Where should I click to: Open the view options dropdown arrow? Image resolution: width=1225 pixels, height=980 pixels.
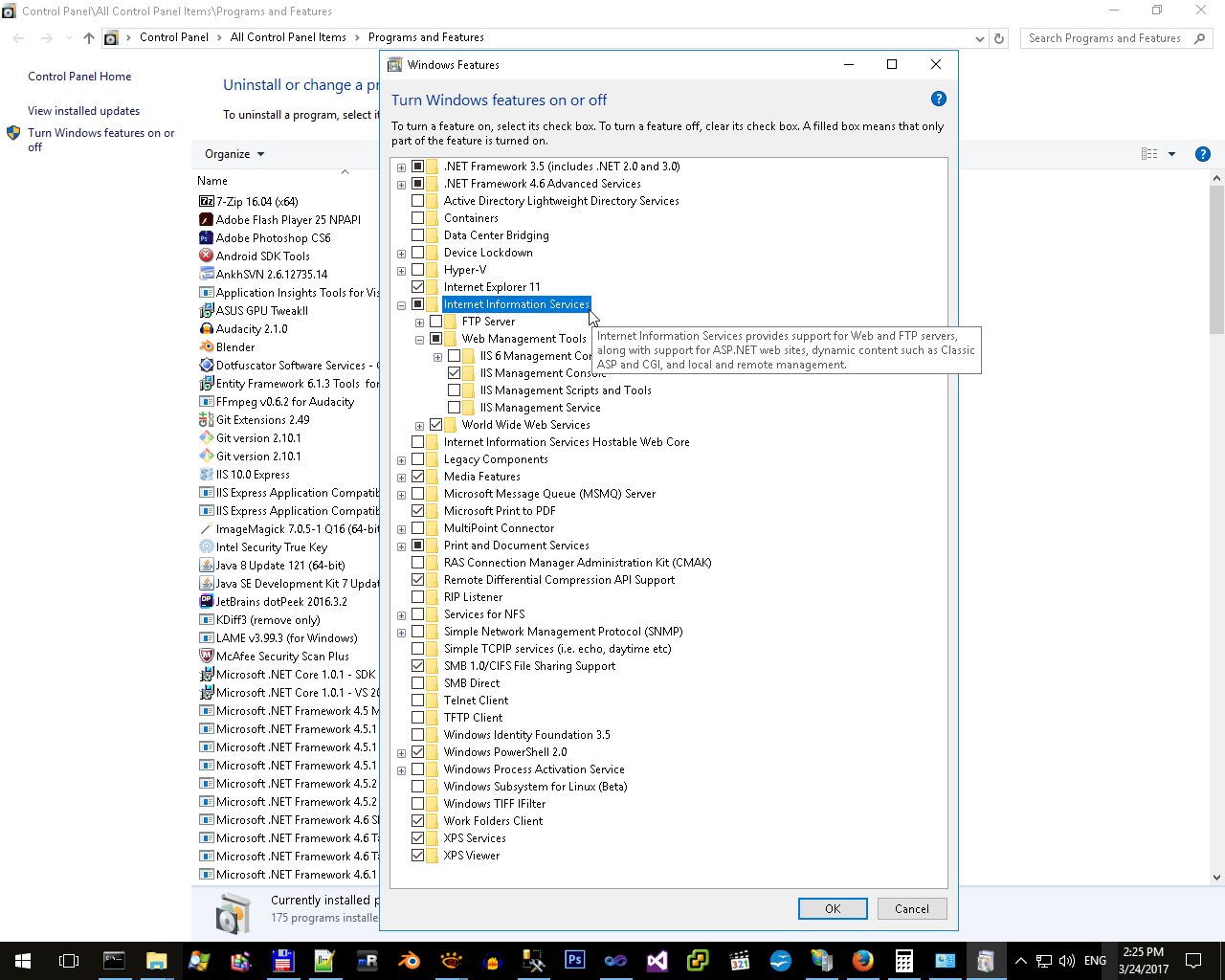(x=1171, y=154)
